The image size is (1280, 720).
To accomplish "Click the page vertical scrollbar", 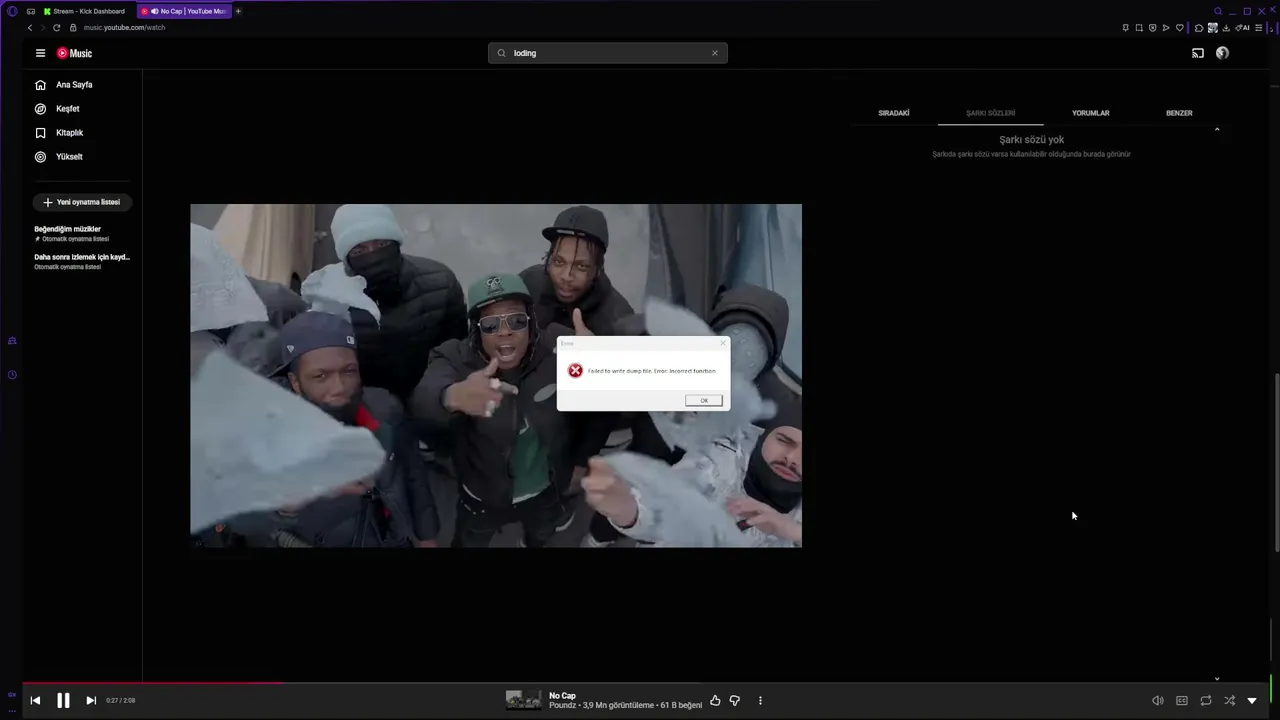I will click(1276, 463).
